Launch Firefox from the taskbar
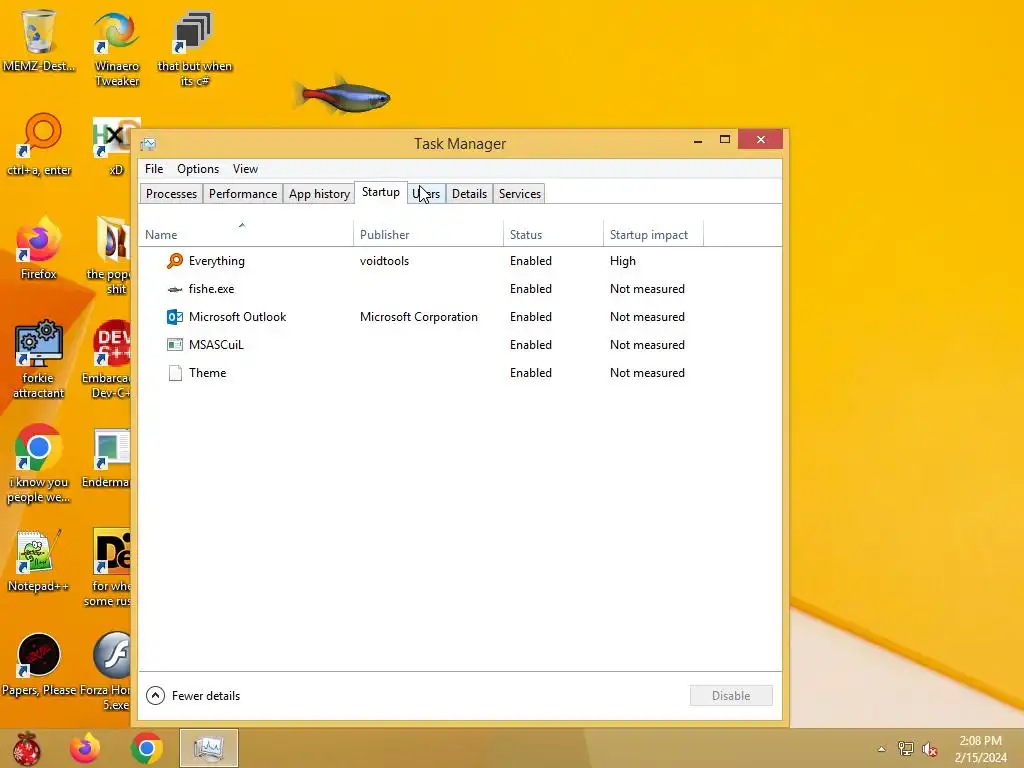 click(85, 748)
